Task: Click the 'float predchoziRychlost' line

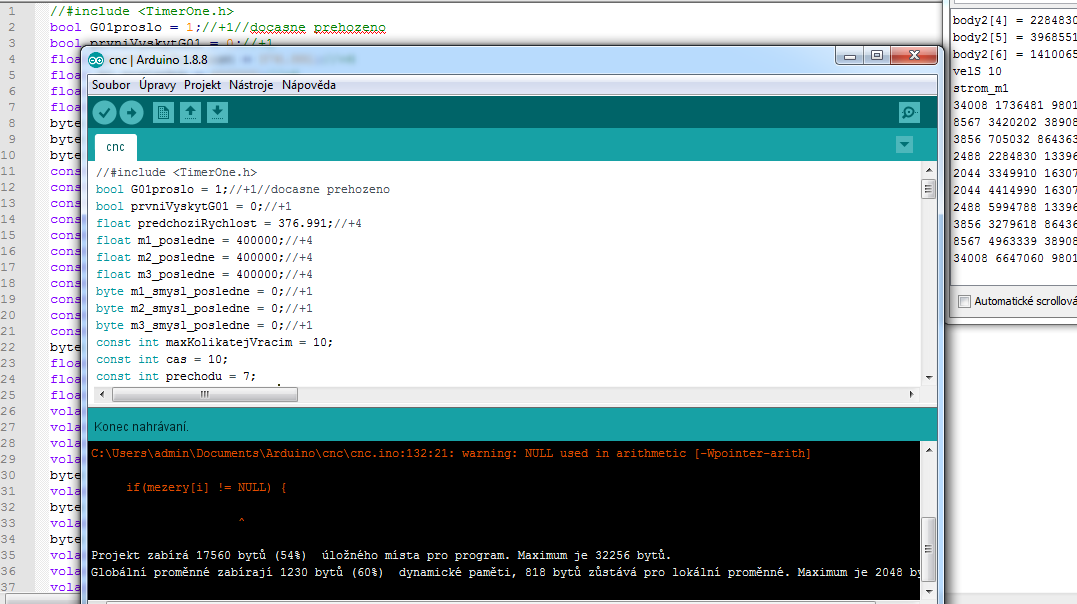Action: point(228,223)
